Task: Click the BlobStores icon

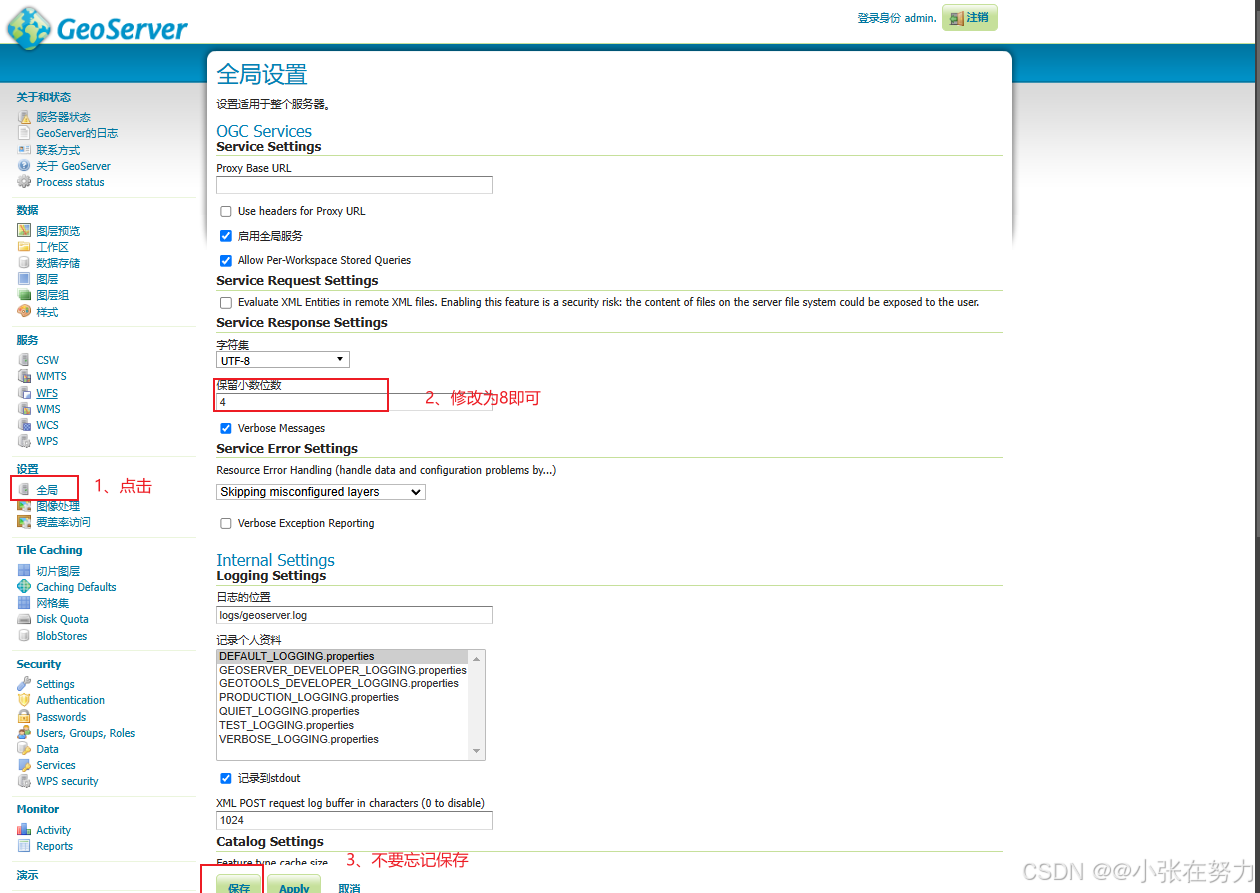Action: (x=24, y=636)
